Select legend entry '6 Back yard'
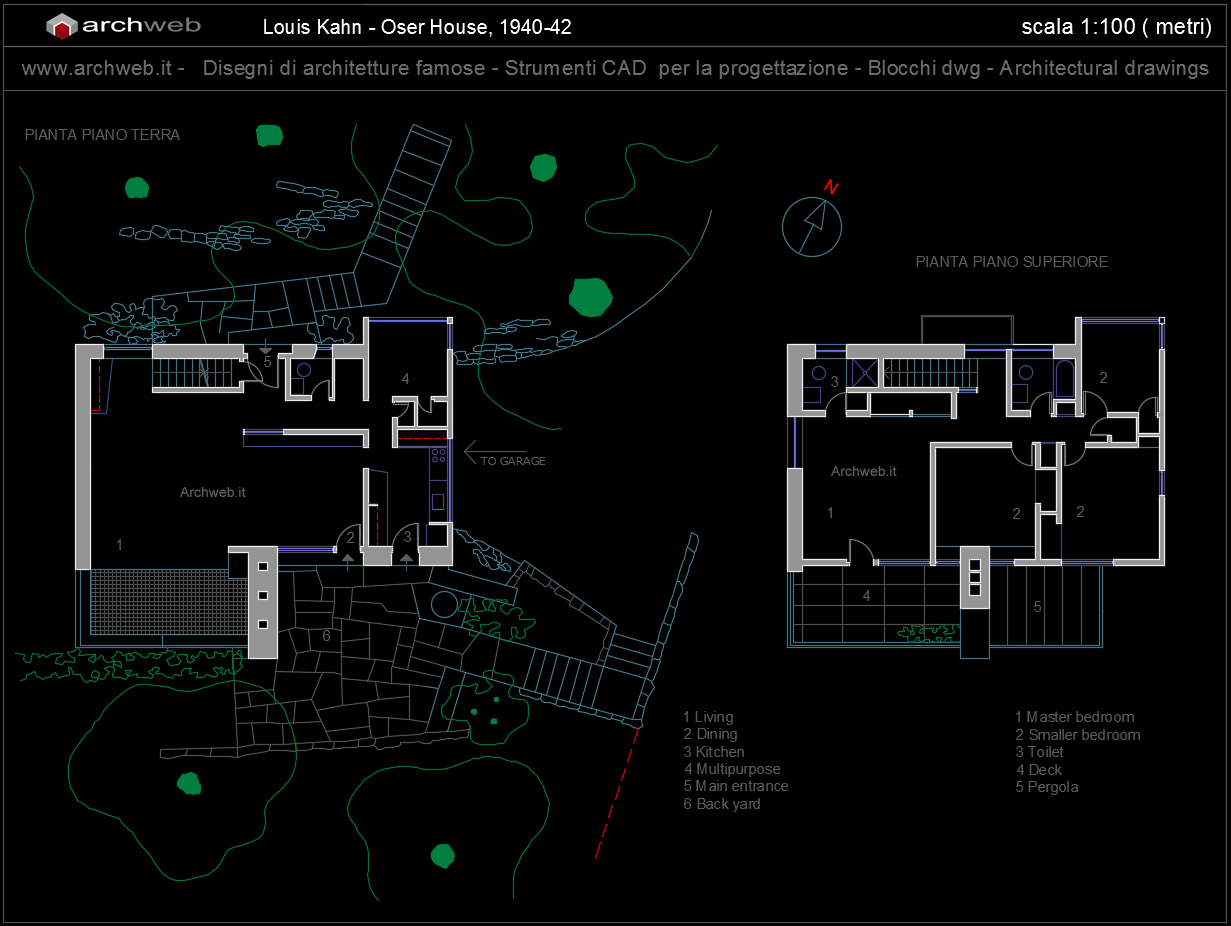The width and height of the screenshot is (1231, 926). (x=722, y=804)
